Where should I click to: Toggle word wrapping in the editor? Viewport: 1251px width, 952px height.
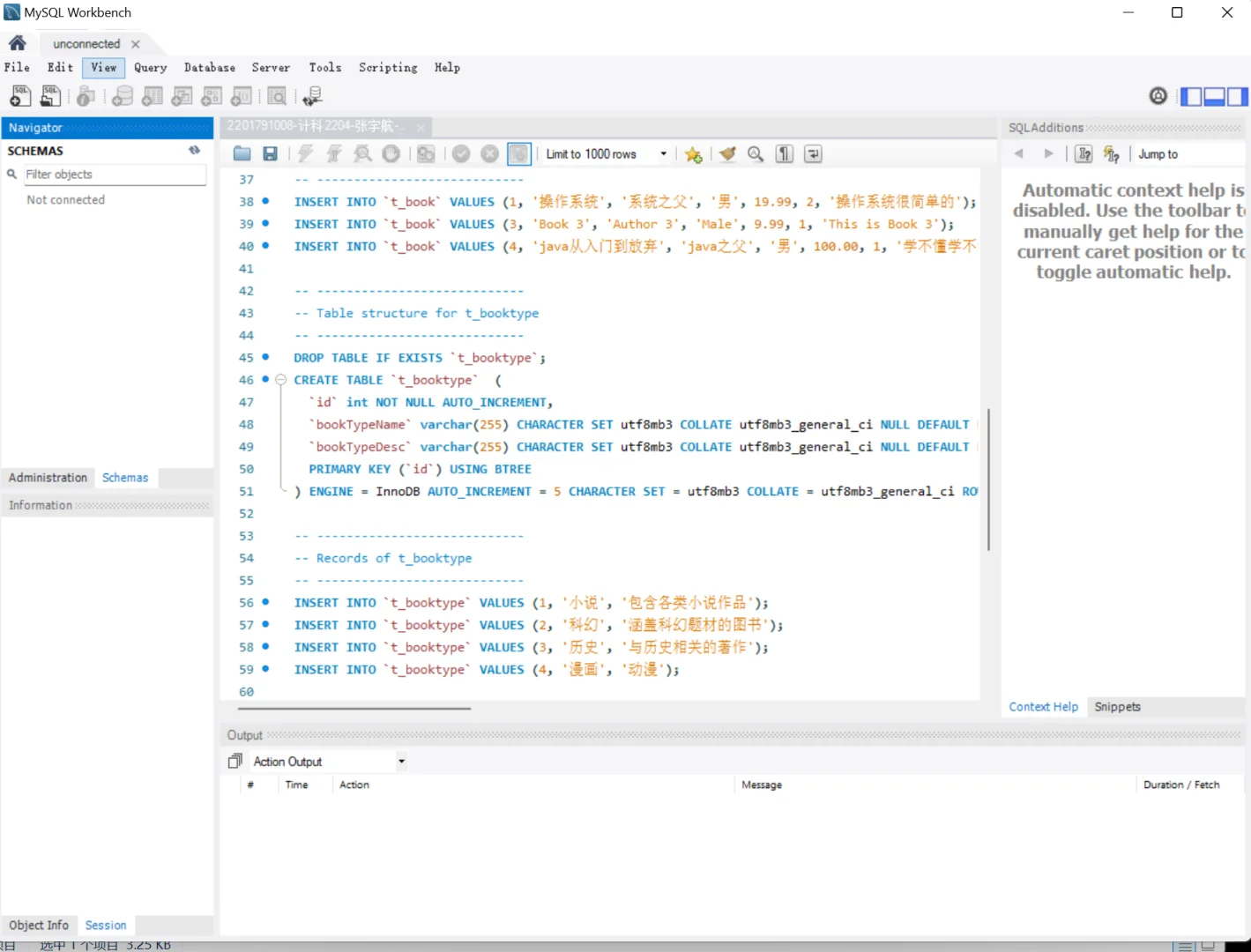point(814,154)
